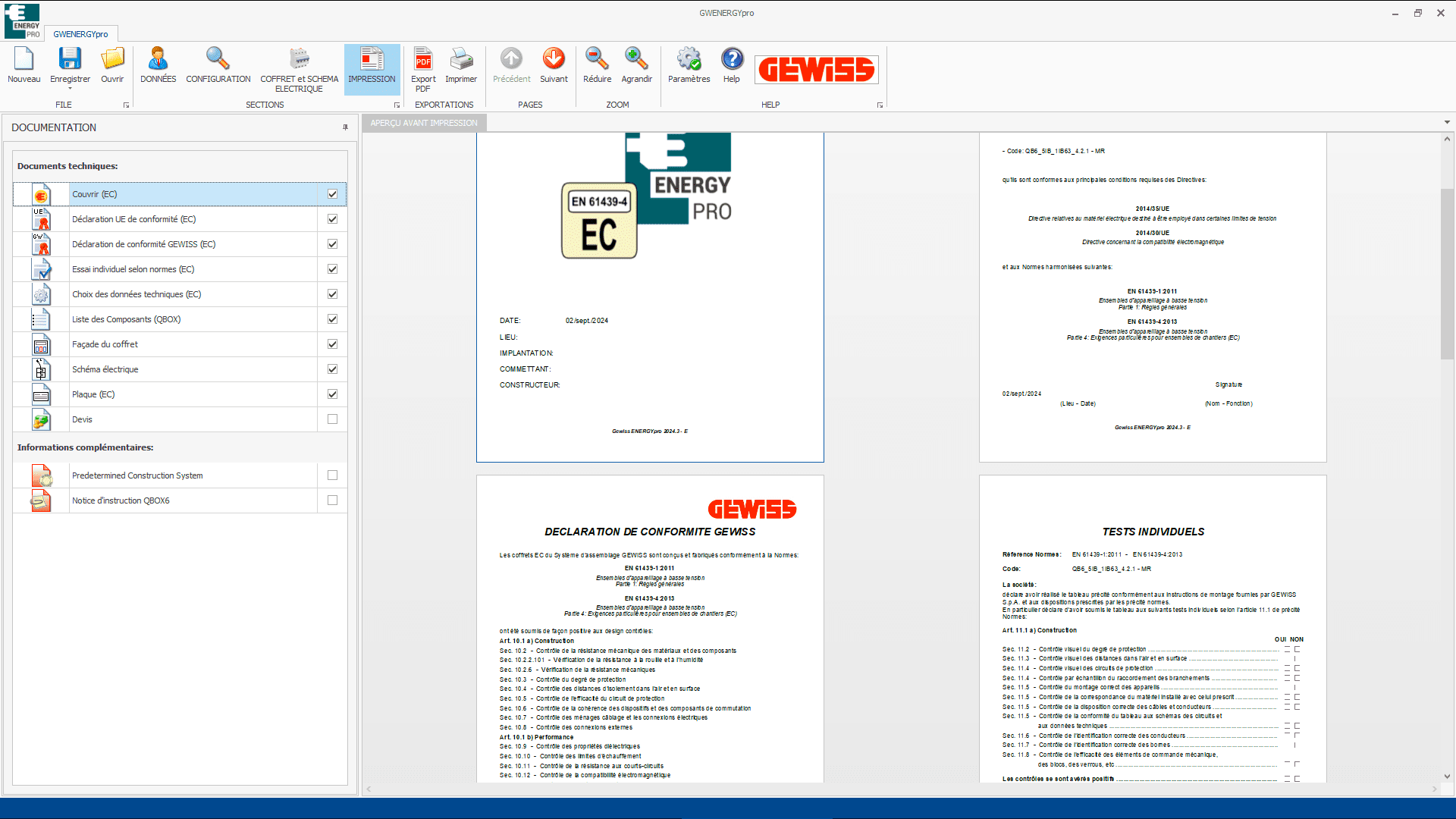Uncheck Essai individuel selon normes checkbox
Viewport: 1456px width, 819px height.
coord(332,269)
